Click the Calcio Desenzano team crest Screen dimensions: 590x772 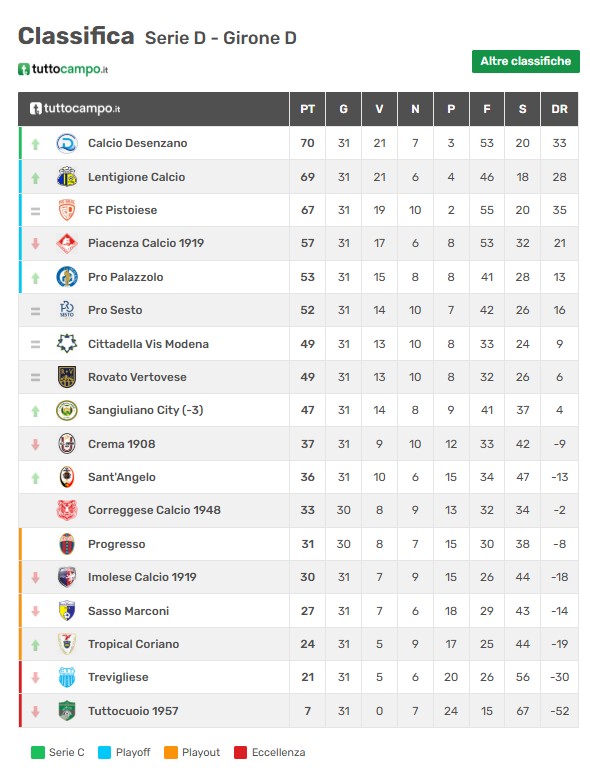pos(66,143)
